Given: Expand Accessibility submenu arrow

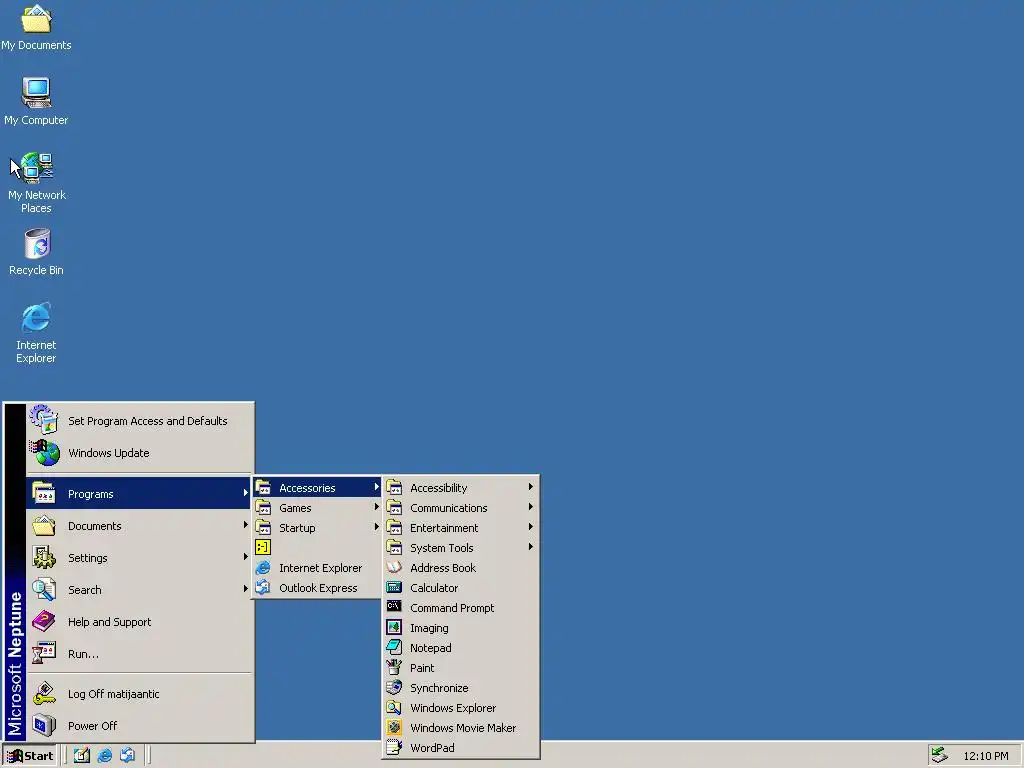Looking at the screenshot, I should [531, 487].
